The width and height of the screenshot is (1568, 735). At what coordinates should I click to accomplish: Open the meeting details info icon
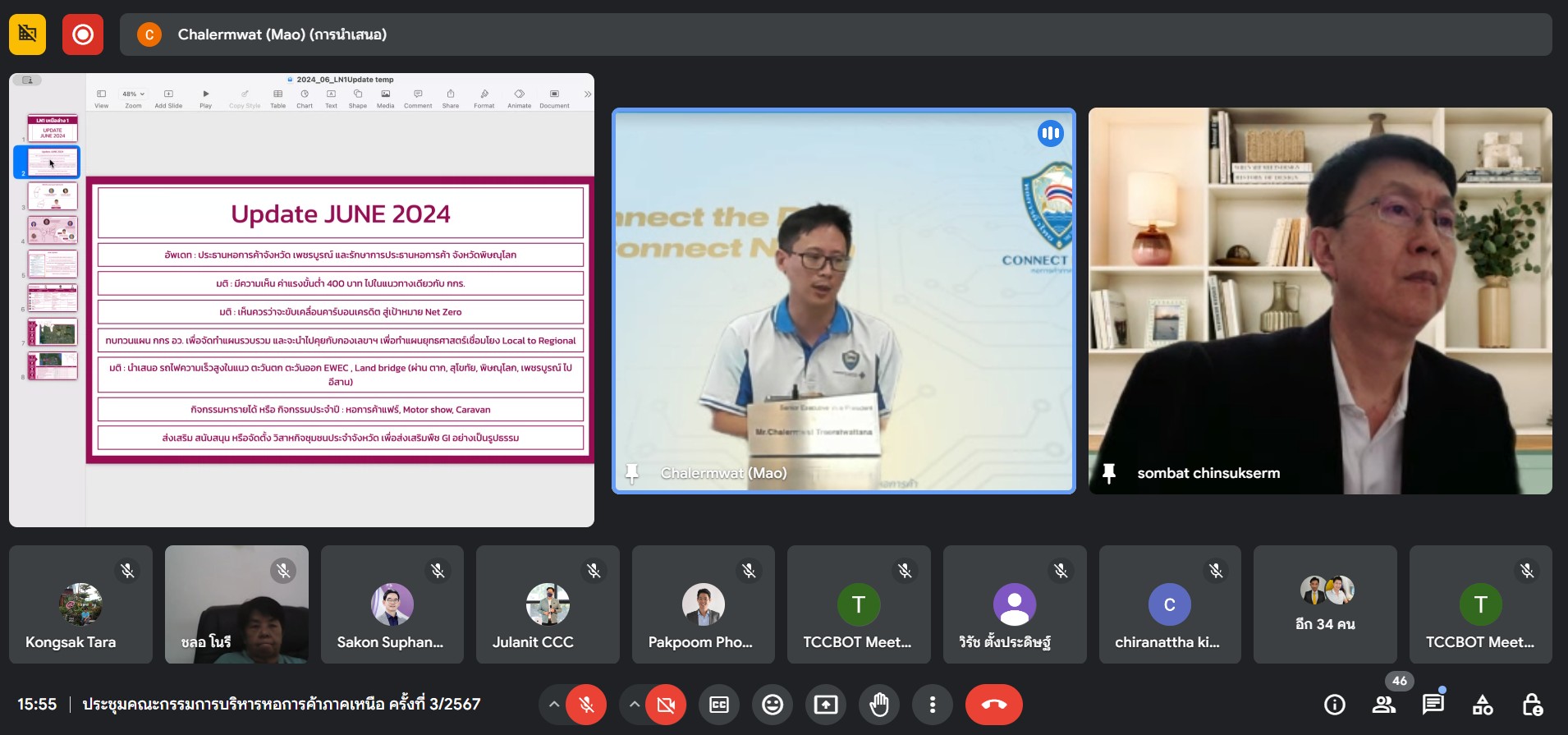coord(1334,705)
